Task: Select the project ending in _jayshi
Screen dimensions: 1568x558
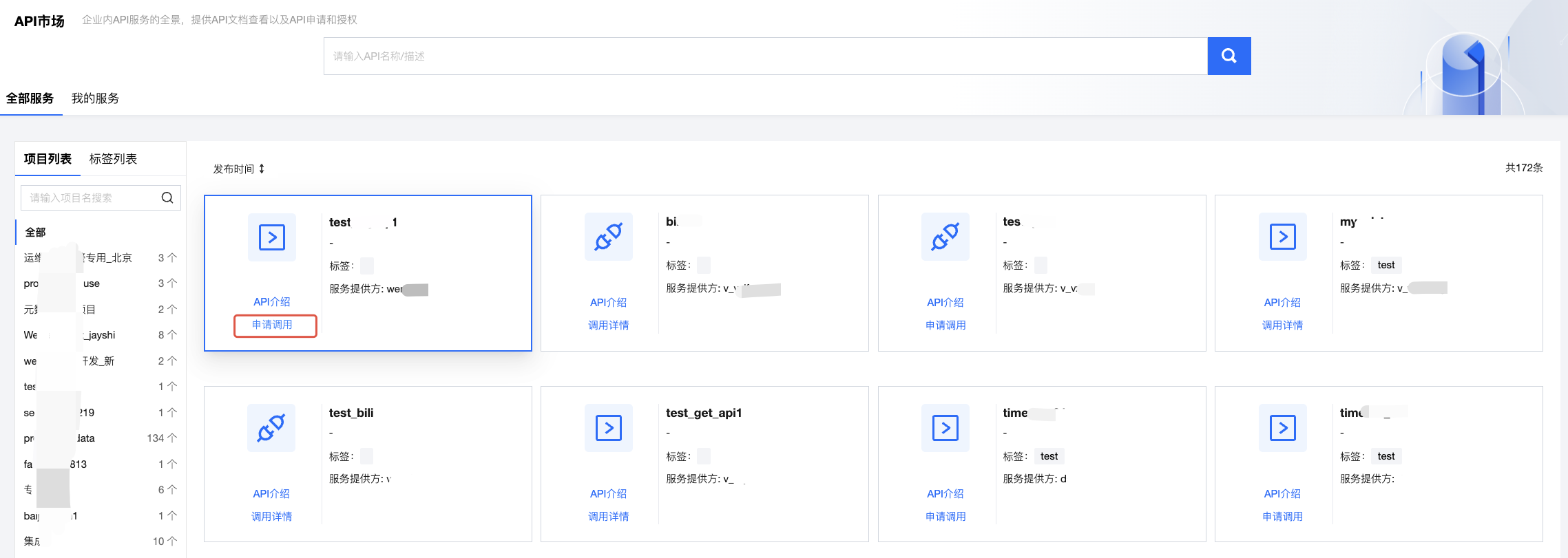Action: pyautogui.click(x=96, y=335)
